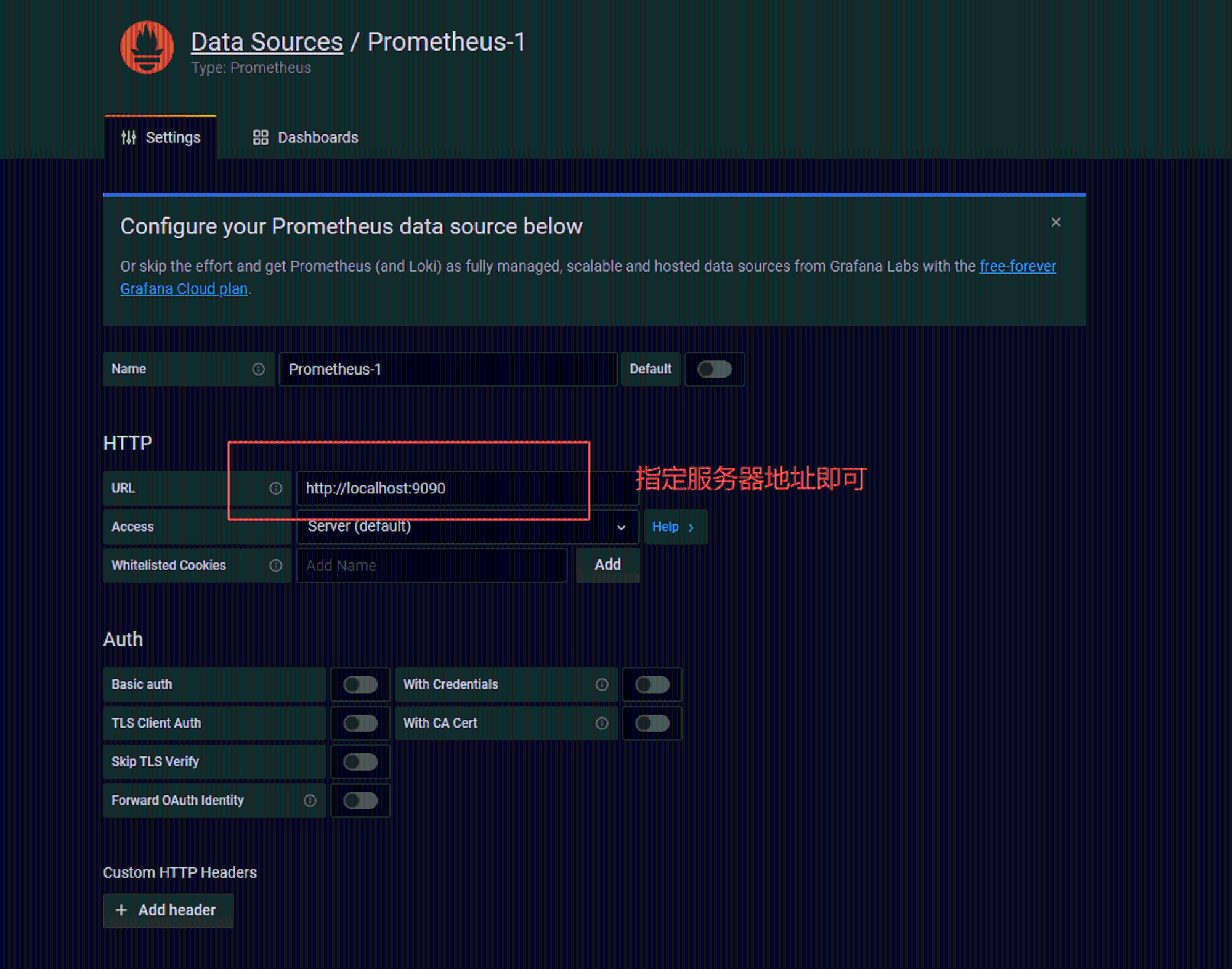Toggle the TLS Client Auth switch

click(360, 723)
